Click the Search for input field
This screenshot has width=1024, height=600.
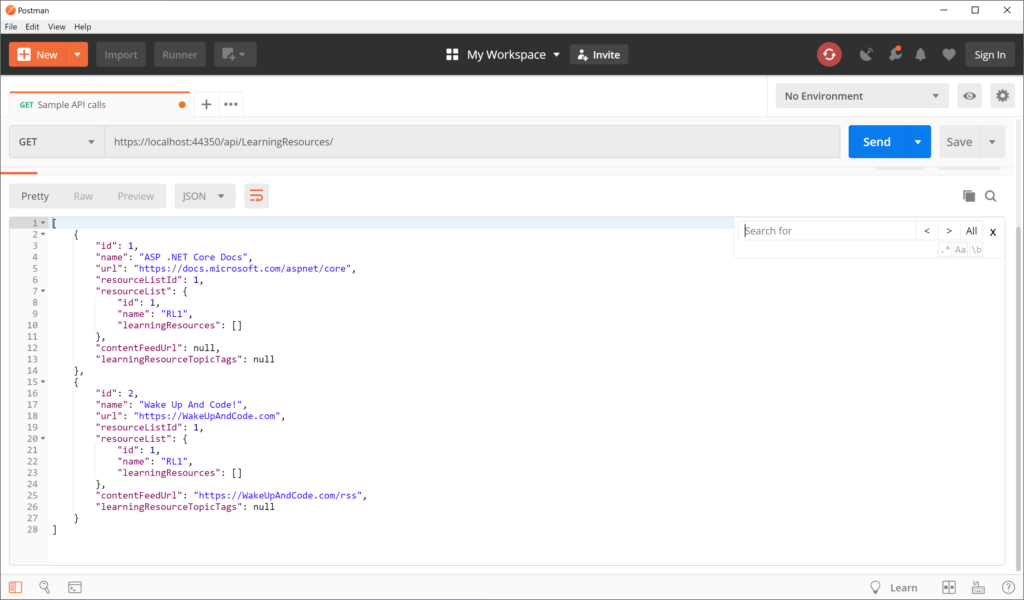coord(827,230)
